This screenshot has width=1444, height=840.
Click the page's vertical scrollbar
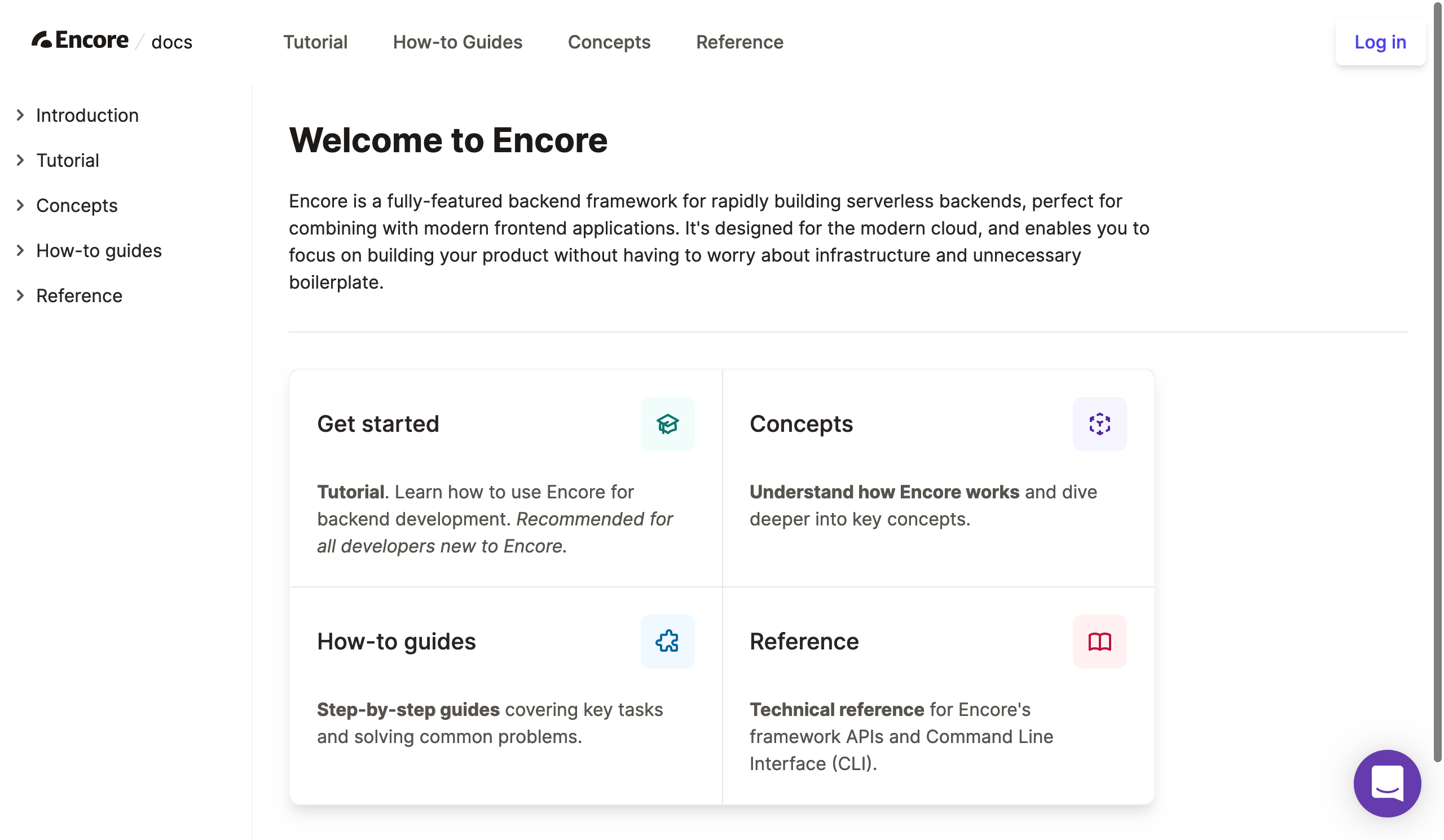coord(1437,401)
